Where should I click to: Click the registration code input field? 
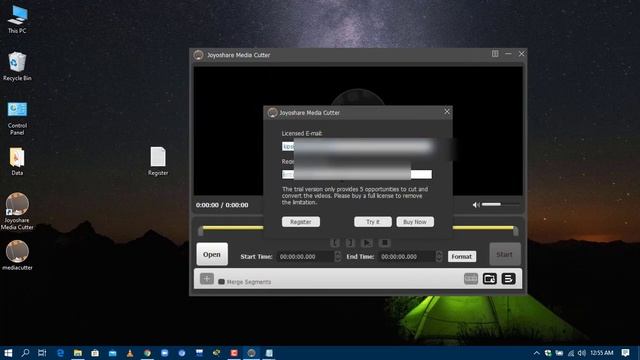coord(357,174)
